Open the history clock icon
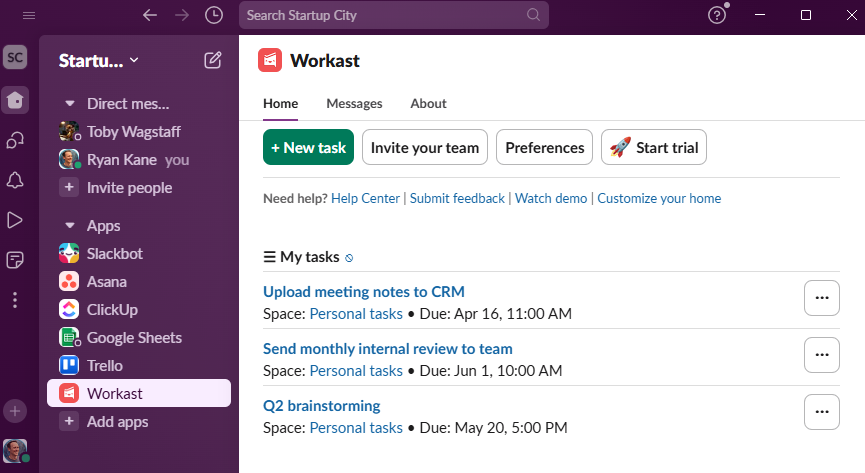865x473 pixels. pos(214,15)
